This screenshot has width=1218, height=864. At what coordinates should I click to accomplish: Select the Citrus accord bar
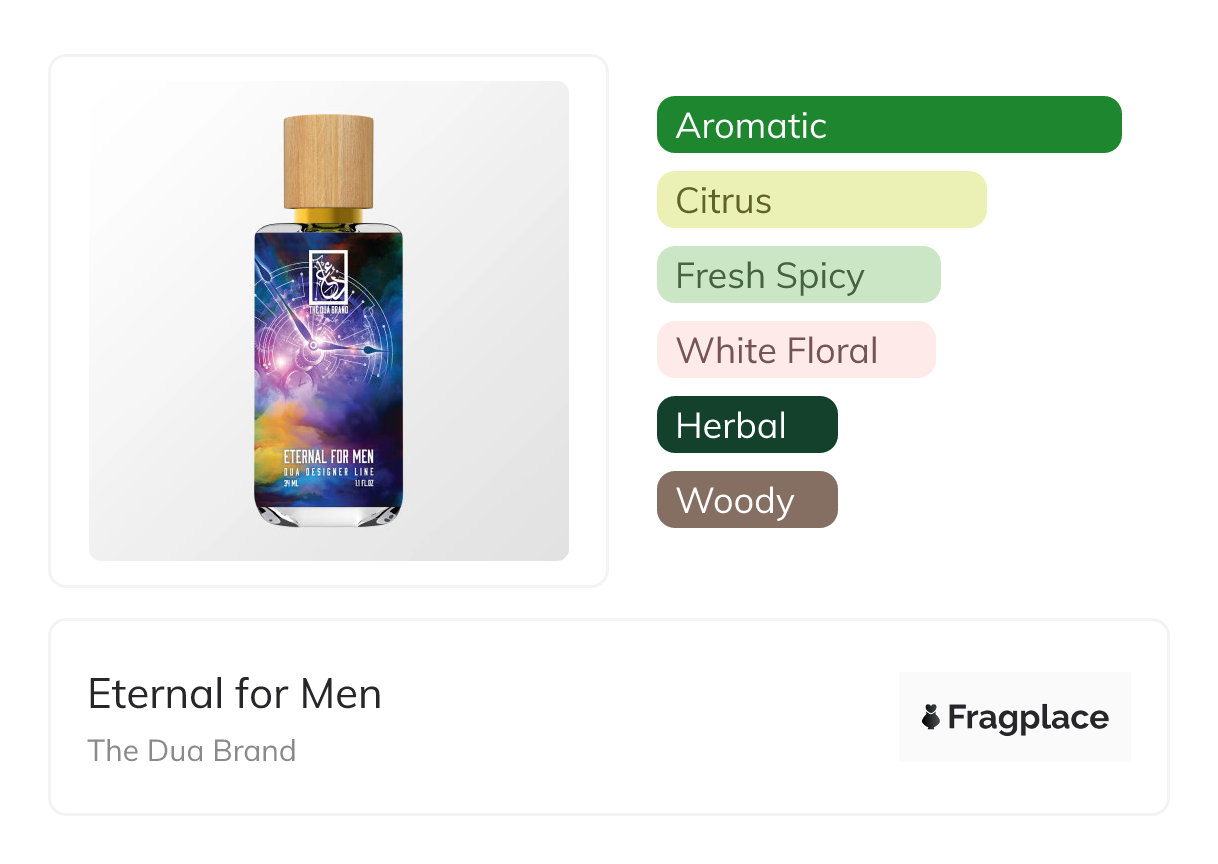tap(821, 200)
